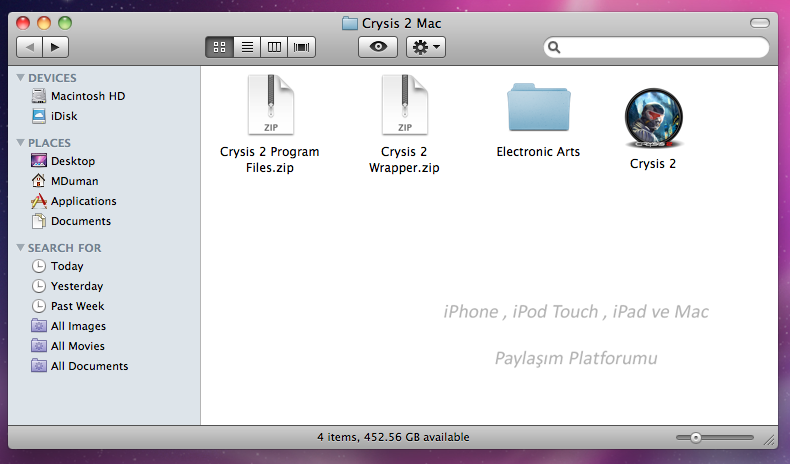Click the Today label
This screenshot has width=790, height=464.
pyautogui.click(x=67, y=266)
